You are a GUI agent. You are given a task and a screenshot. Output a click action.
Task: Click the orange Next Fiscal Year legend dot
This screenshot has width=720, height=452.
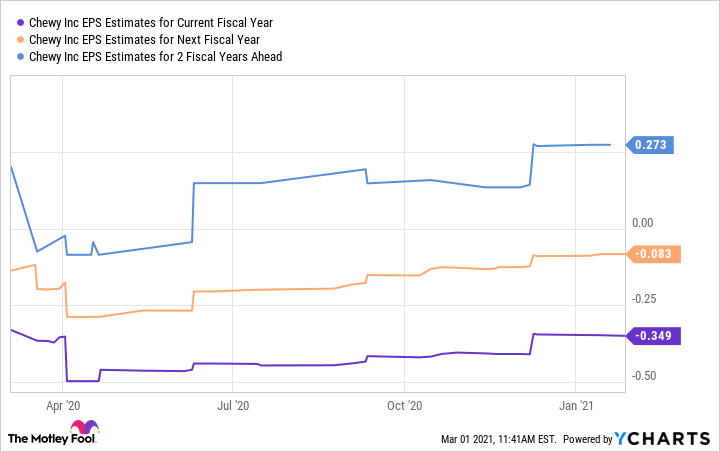[22, 39]
